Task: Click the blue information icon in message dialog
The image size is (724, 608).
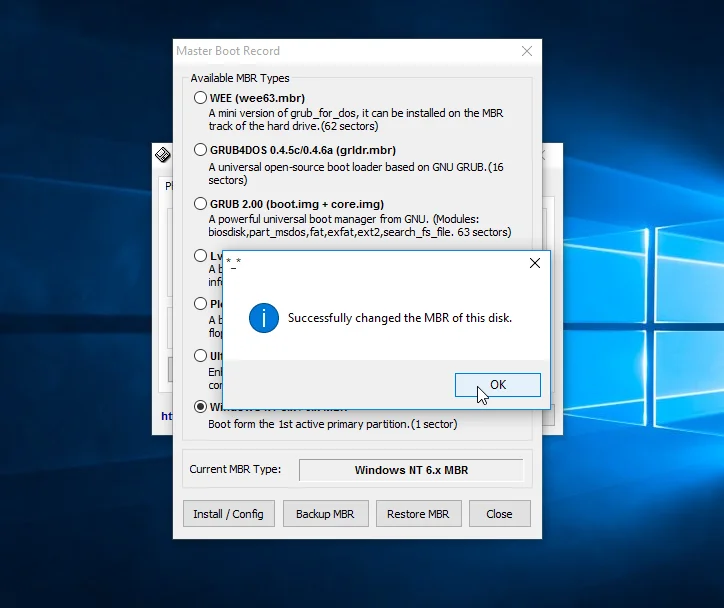Action: [264, 318]
